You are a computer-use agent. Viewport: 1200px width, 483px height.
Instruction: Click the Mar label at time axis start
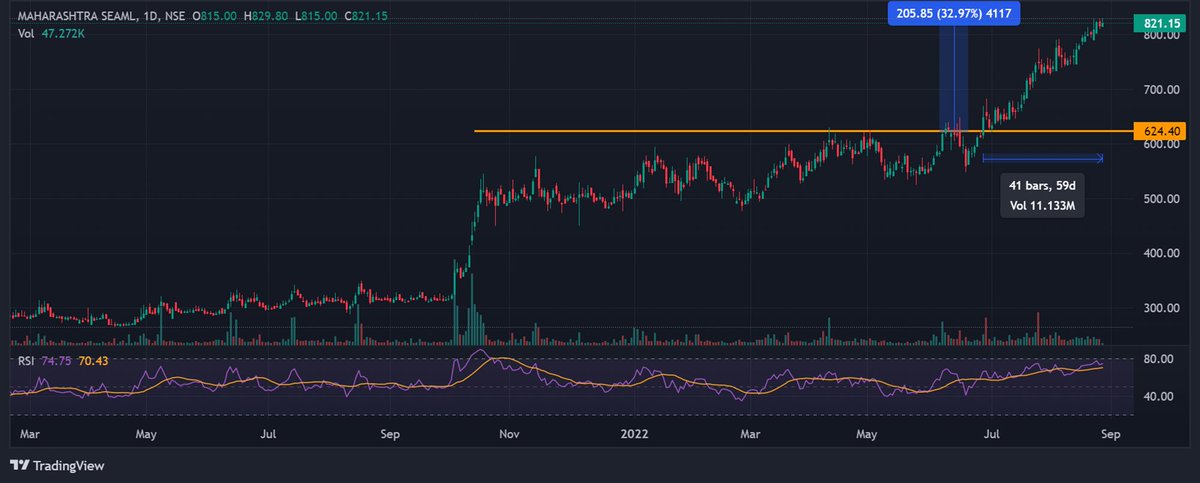[x=31, y=435]
